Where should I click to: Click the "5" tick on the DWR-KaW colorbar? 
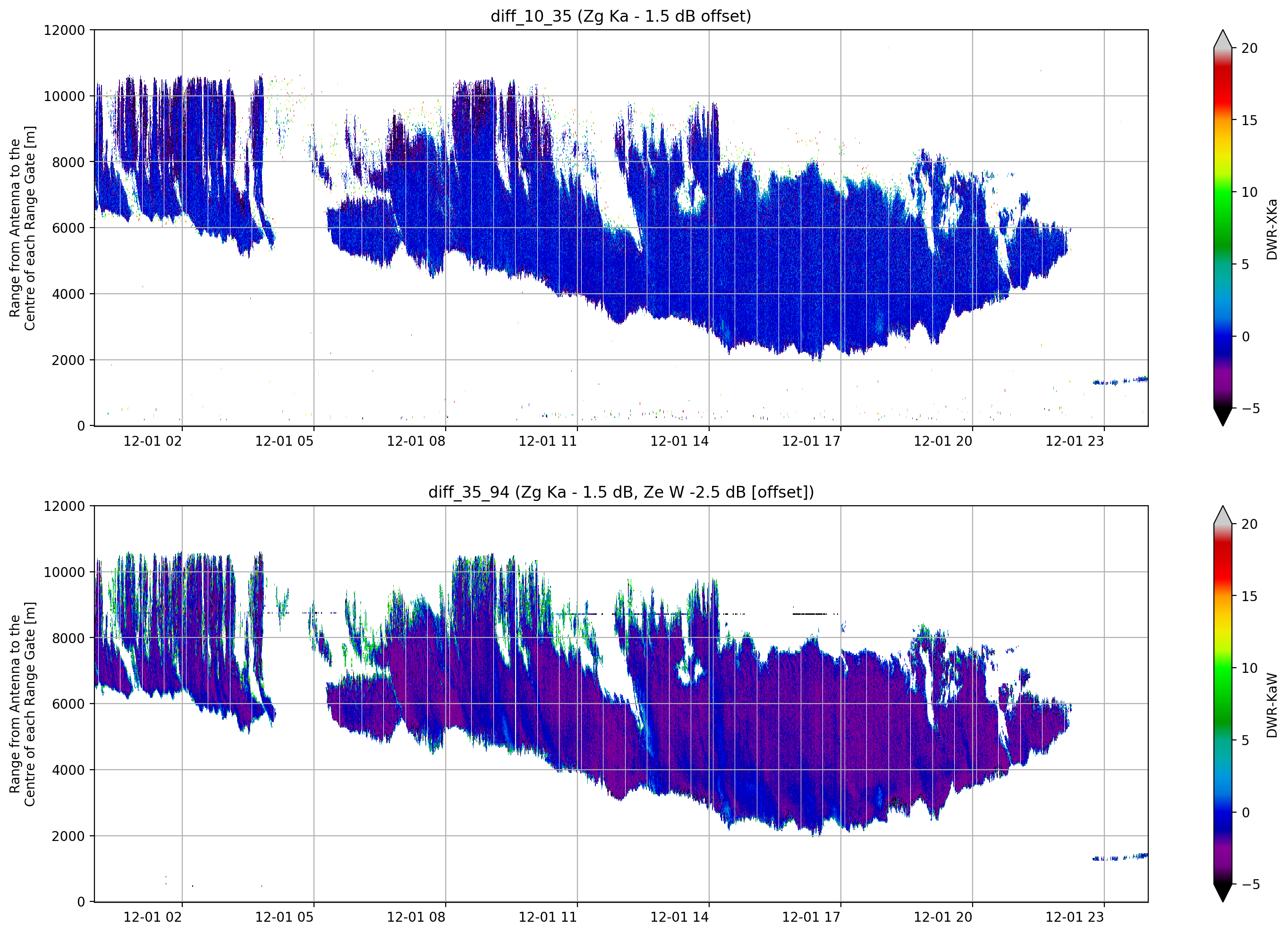pos(1246,740)
